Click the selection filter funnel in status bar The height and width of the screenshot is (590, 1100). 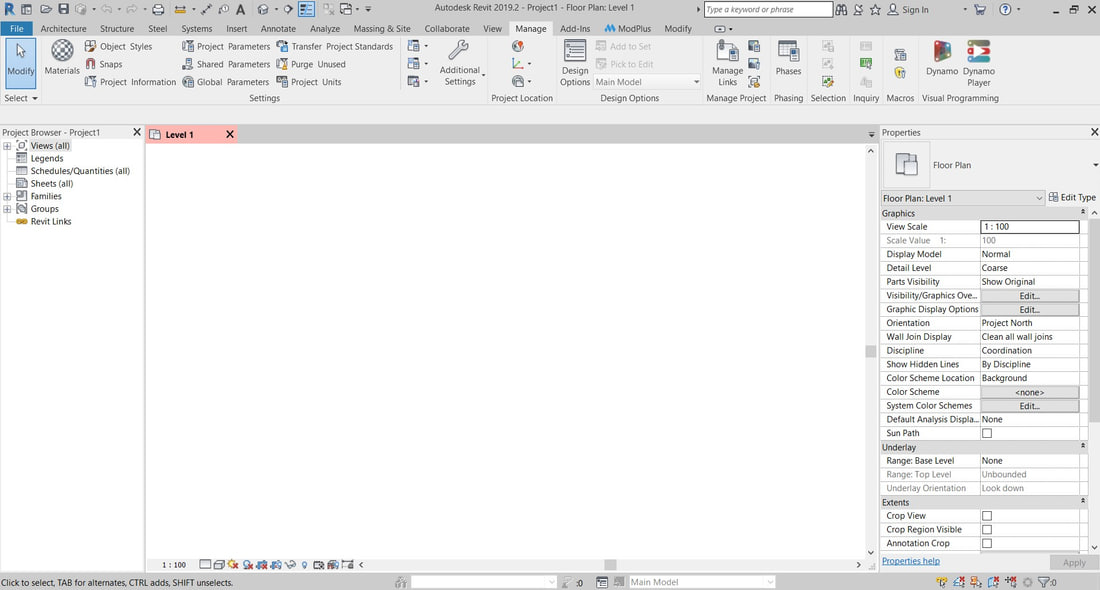1045,582
